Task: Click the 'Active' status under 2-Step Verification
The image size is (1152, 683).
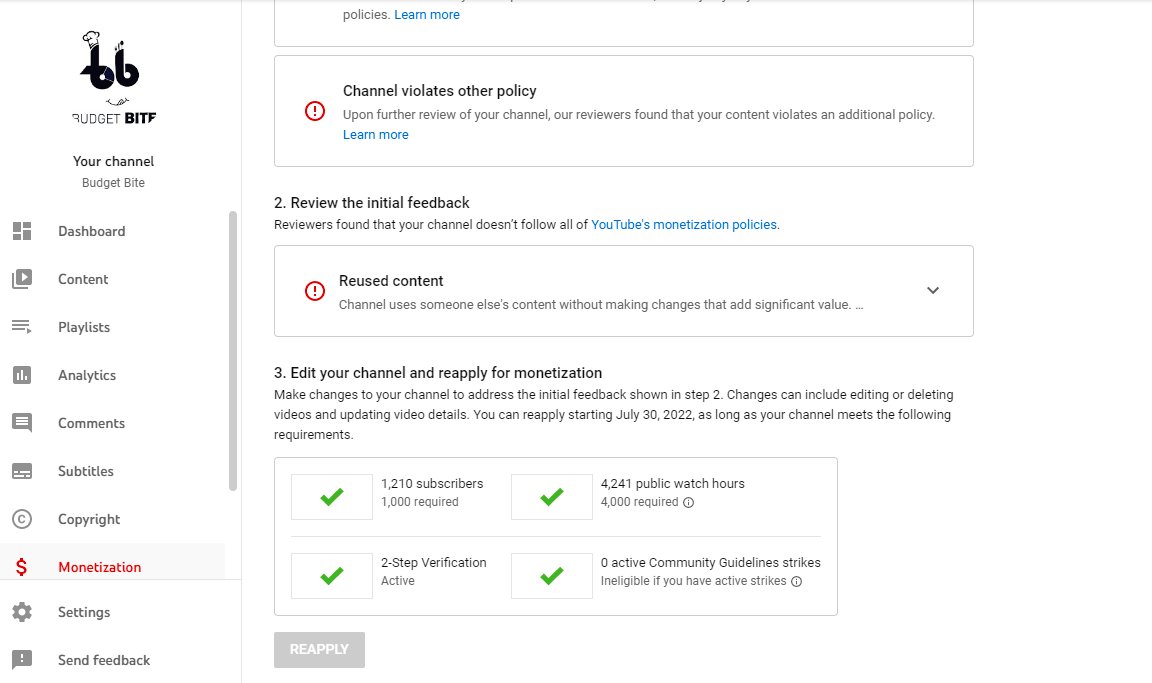Action: click(397, 581)
